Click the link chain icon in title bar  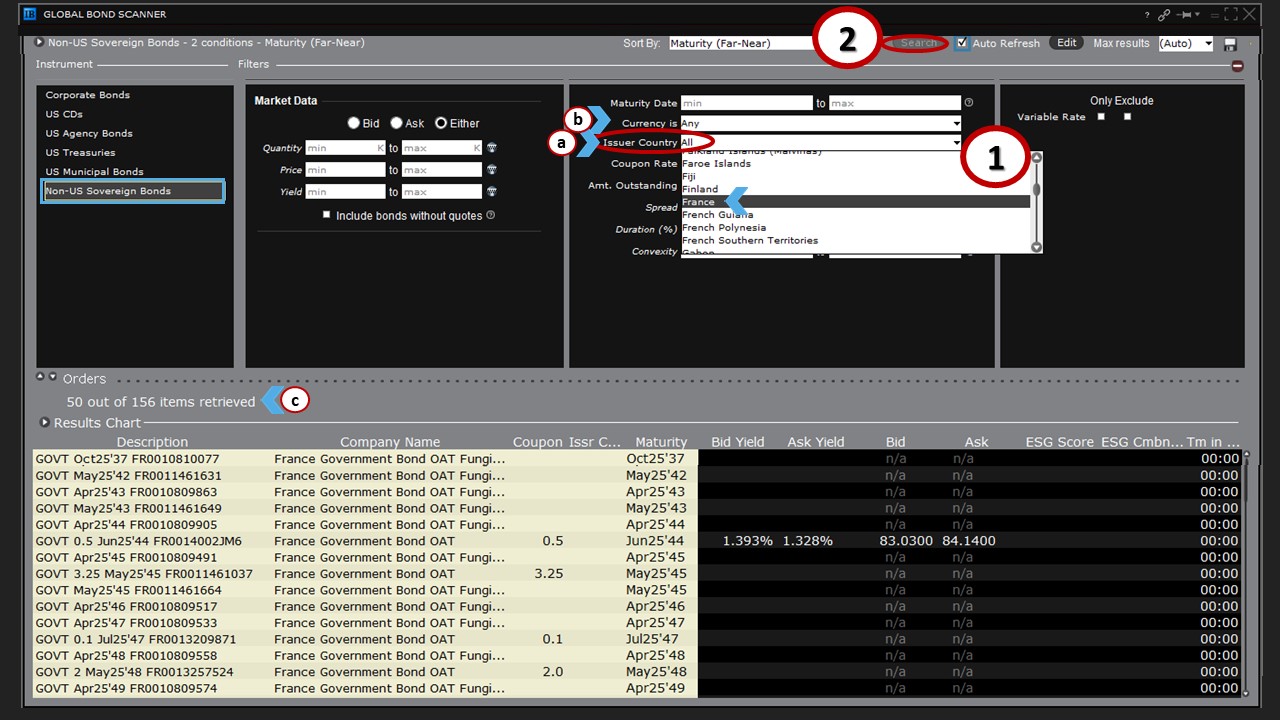1164,15
